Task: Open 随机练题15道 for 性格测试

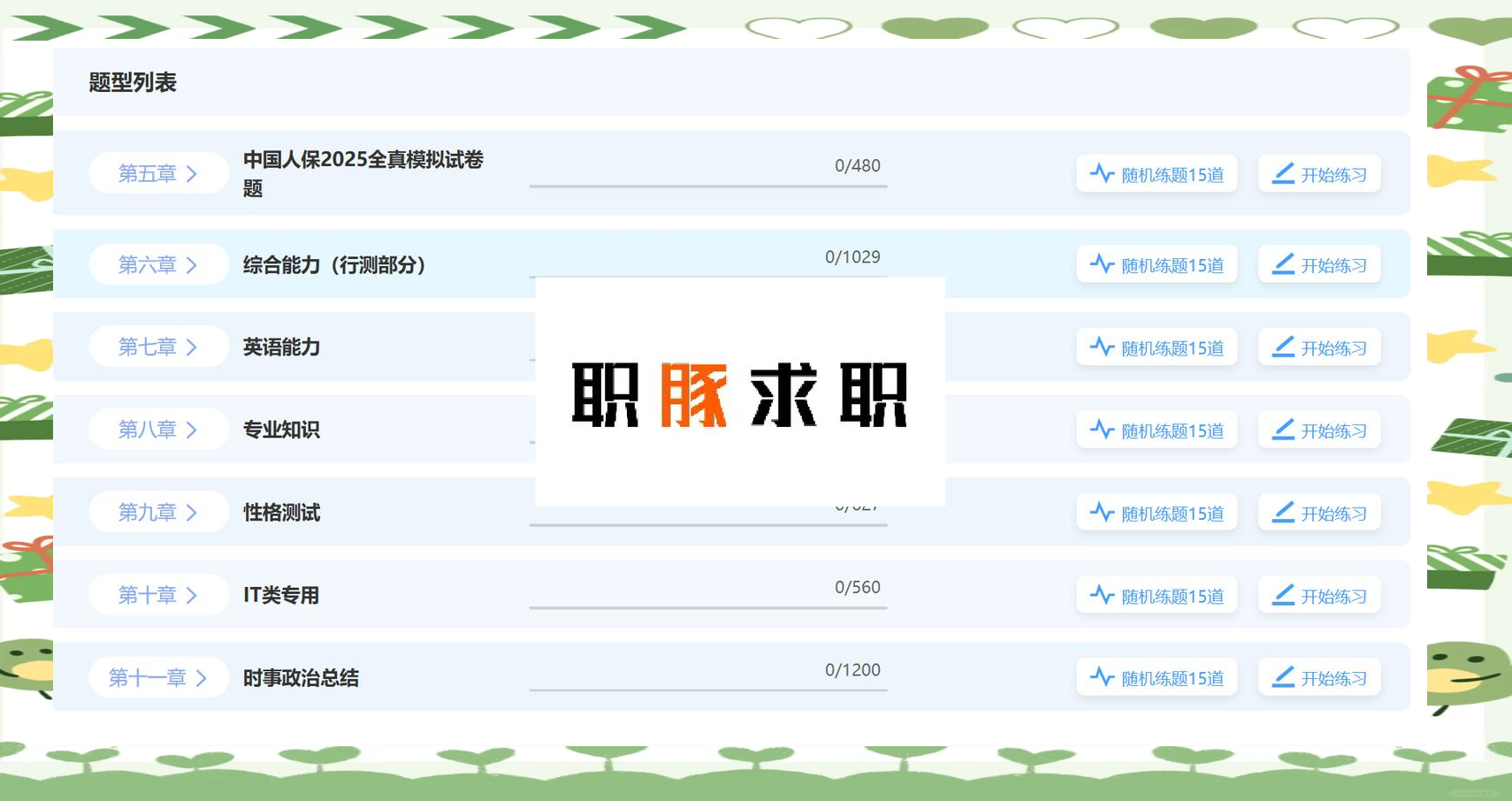Action: (x=1157, y=512)
